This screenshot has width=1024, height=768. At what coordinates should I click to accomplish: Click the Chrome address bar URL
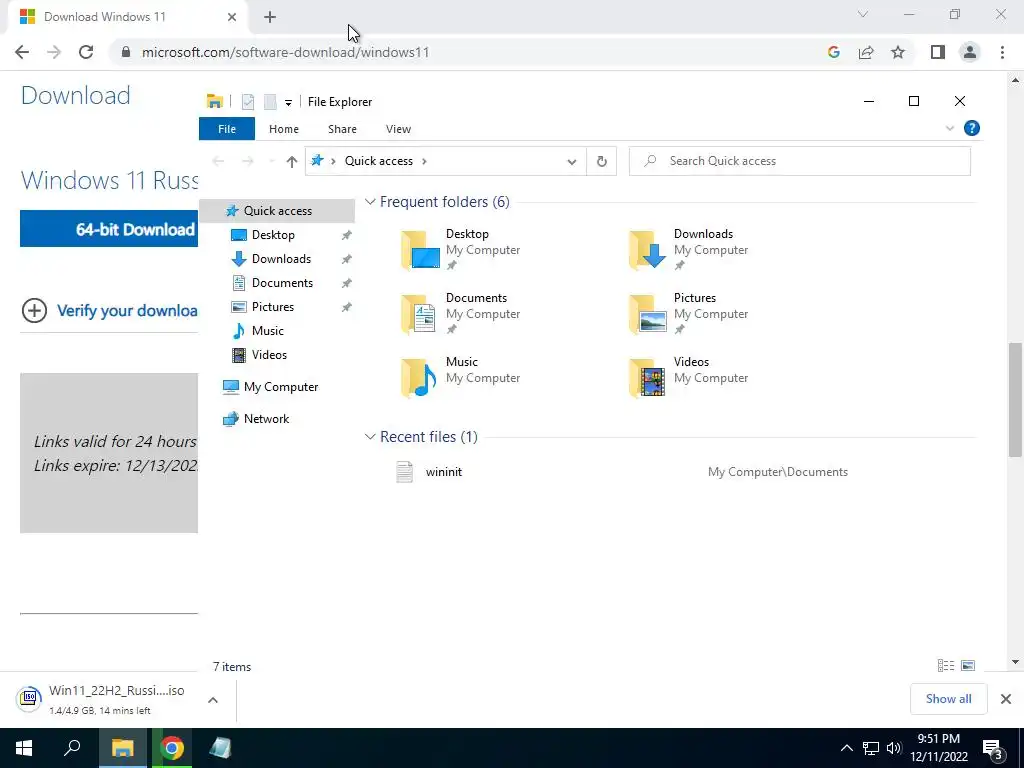(285, 52)
